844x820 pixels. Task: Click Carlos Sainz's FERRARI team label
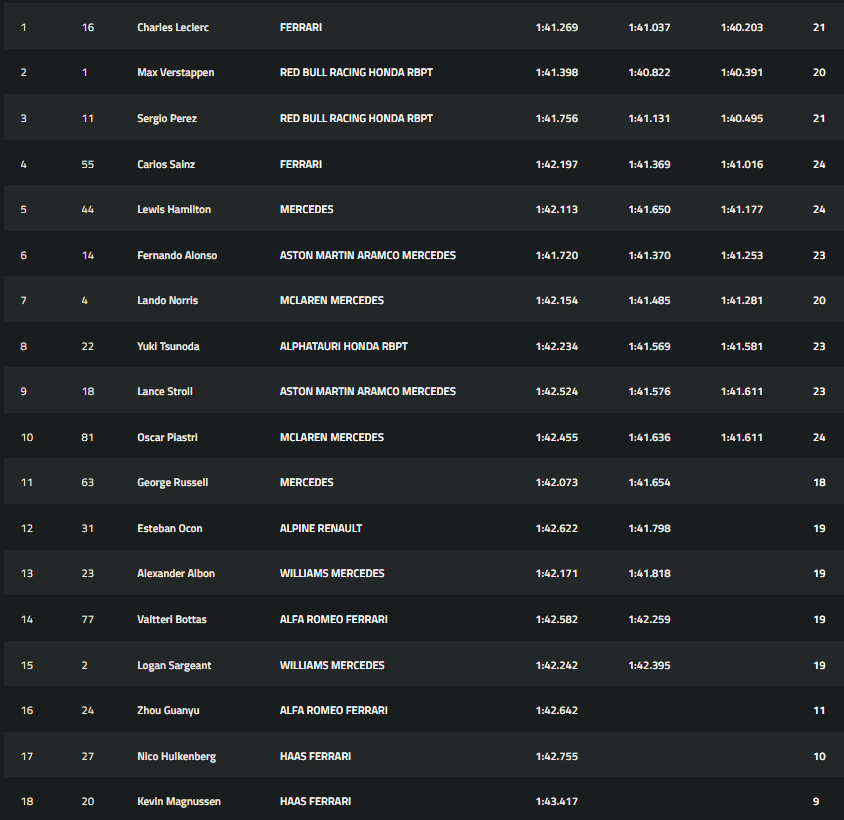[x=301, y=164]
